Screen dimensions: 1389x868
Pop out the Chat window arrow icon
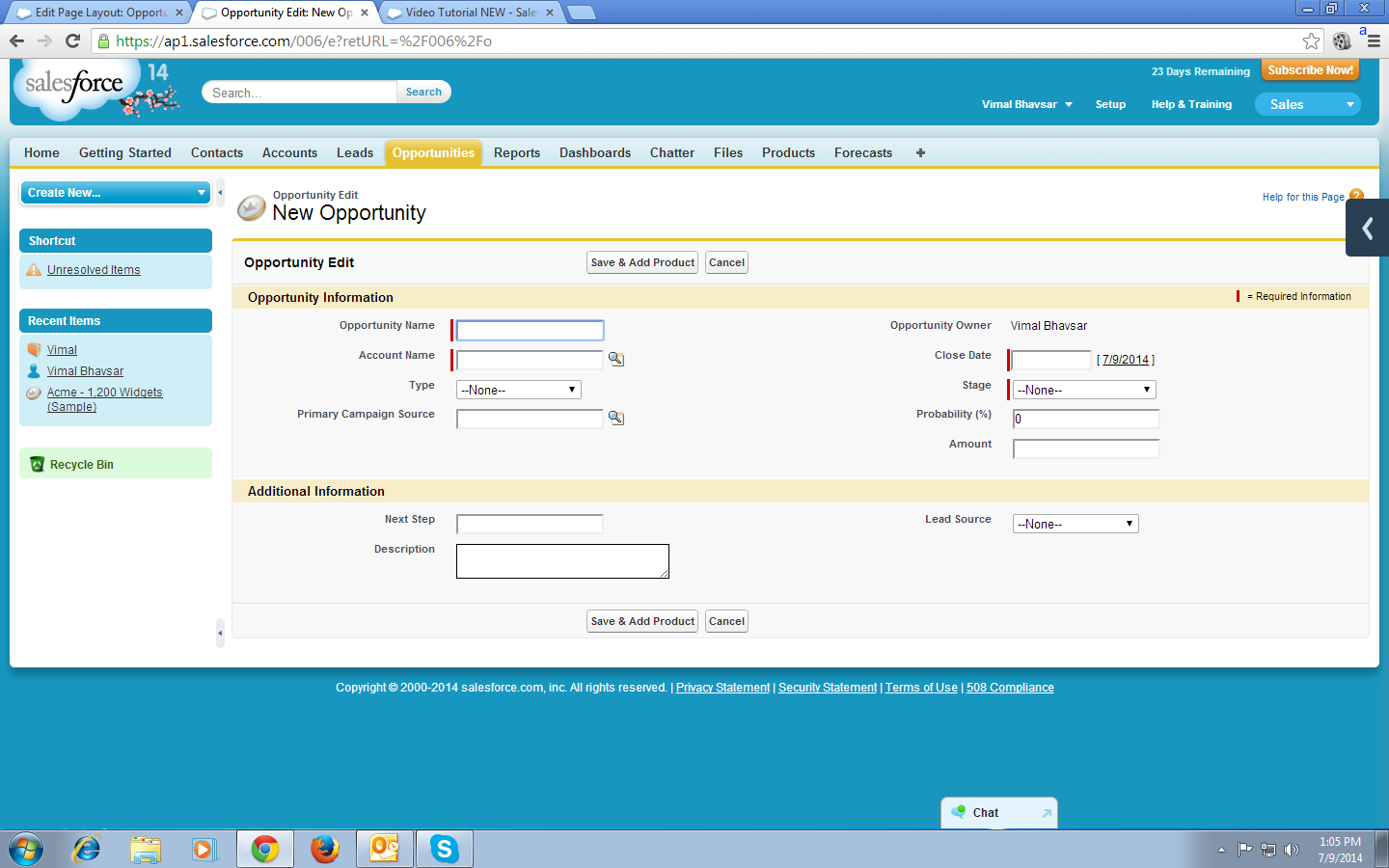click(x=1047, y=813)
